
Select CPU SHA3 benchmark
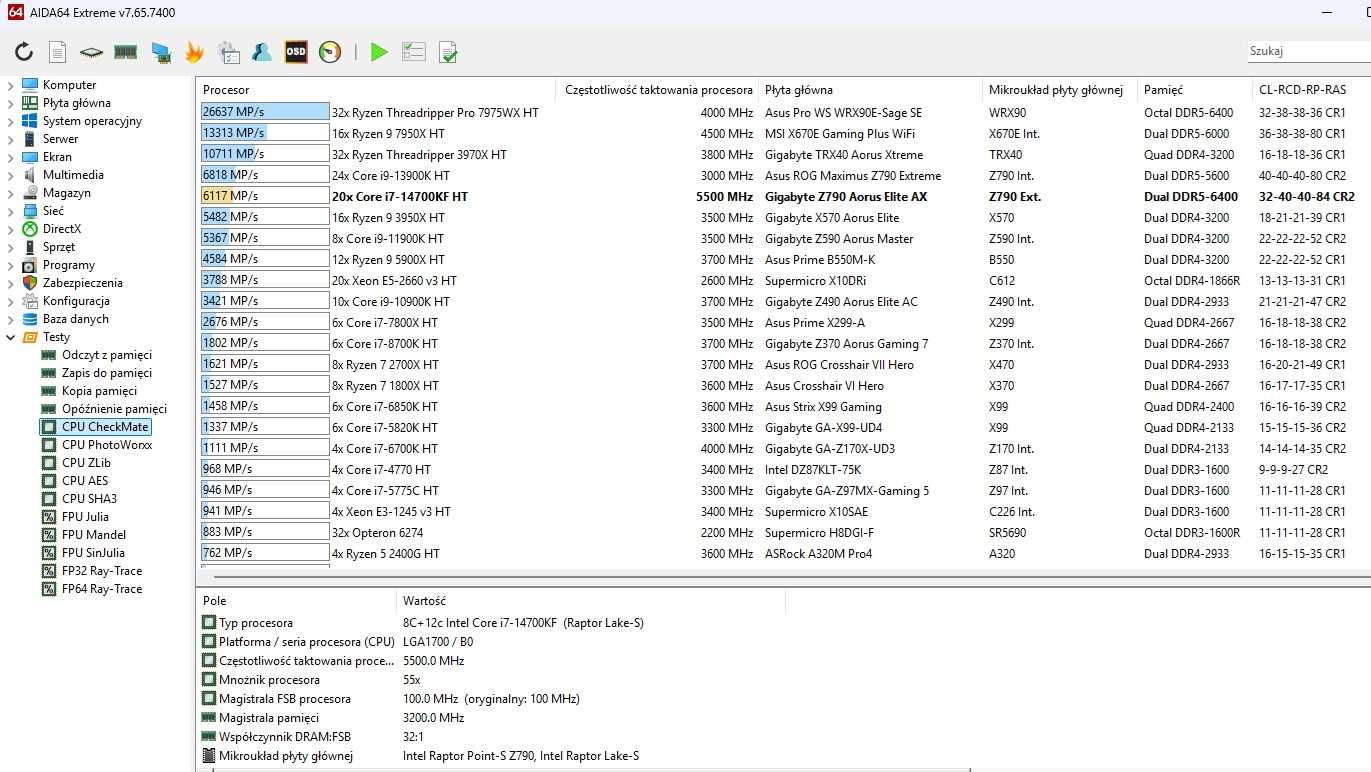coord(89,499)
